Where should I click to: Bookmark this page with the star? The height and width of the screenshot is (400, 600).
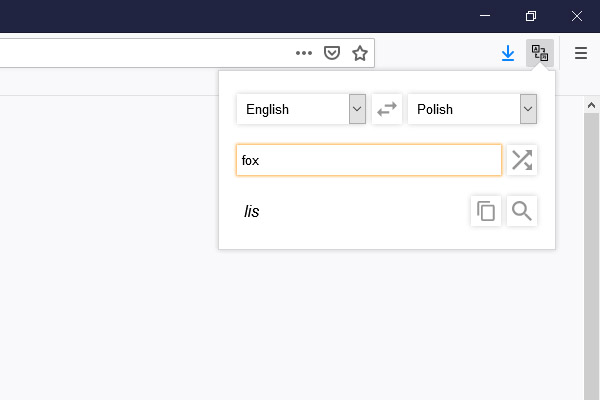click(360, 53)
